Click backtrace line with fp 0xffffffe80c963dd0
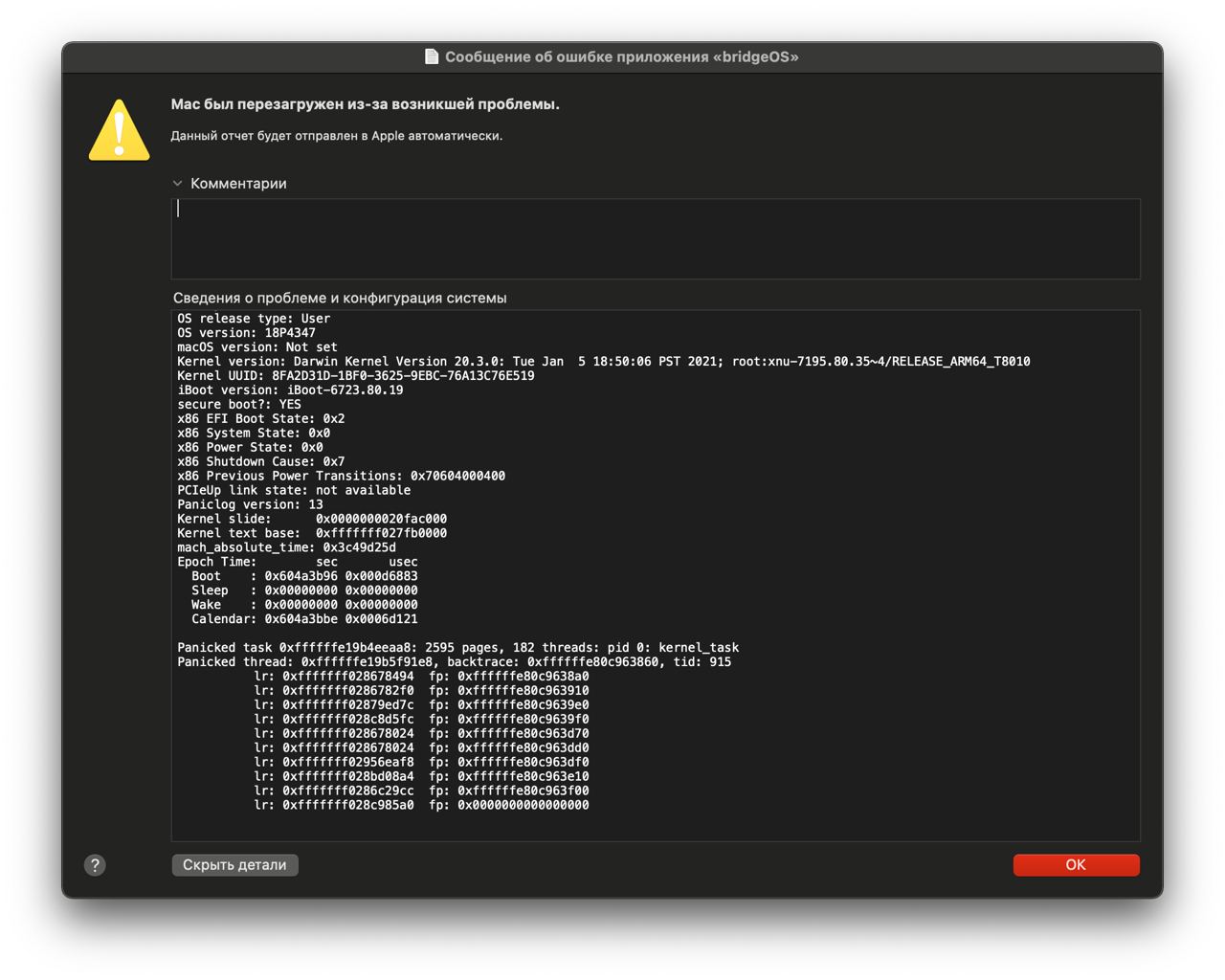 [x=422, y=749]
